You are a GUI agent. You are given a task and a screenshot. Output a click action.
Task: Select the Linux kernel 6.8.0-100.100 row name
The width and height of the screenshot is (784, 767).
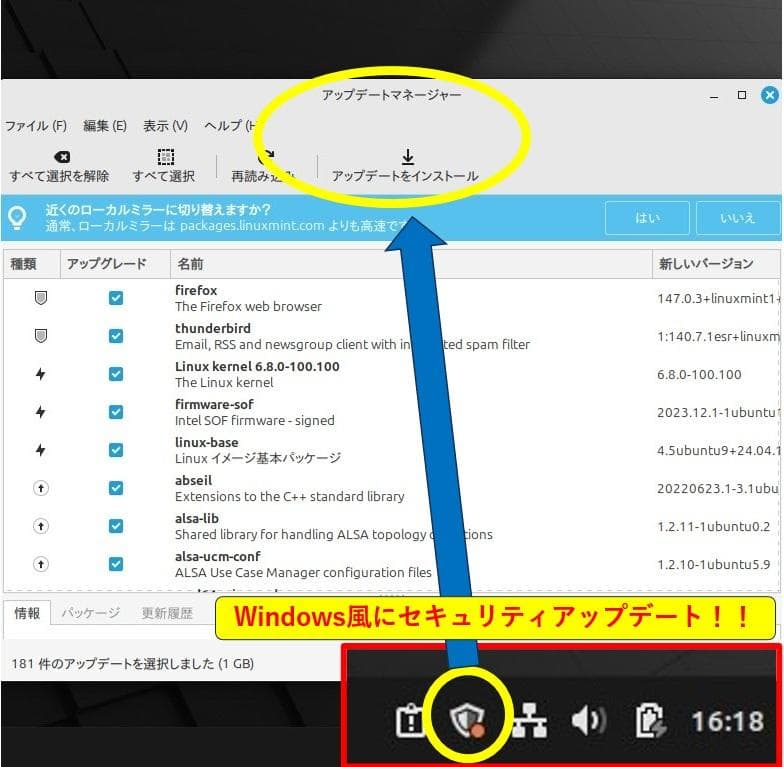(257, 366)
